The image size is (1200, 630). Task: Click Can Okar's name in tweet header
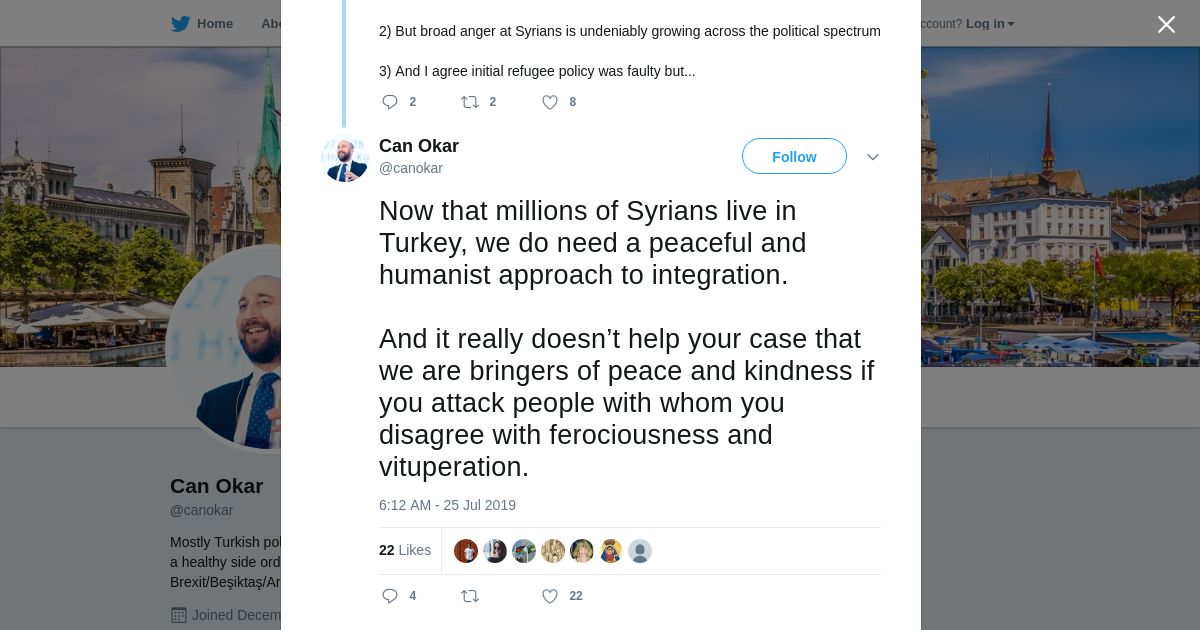[419, 146]
